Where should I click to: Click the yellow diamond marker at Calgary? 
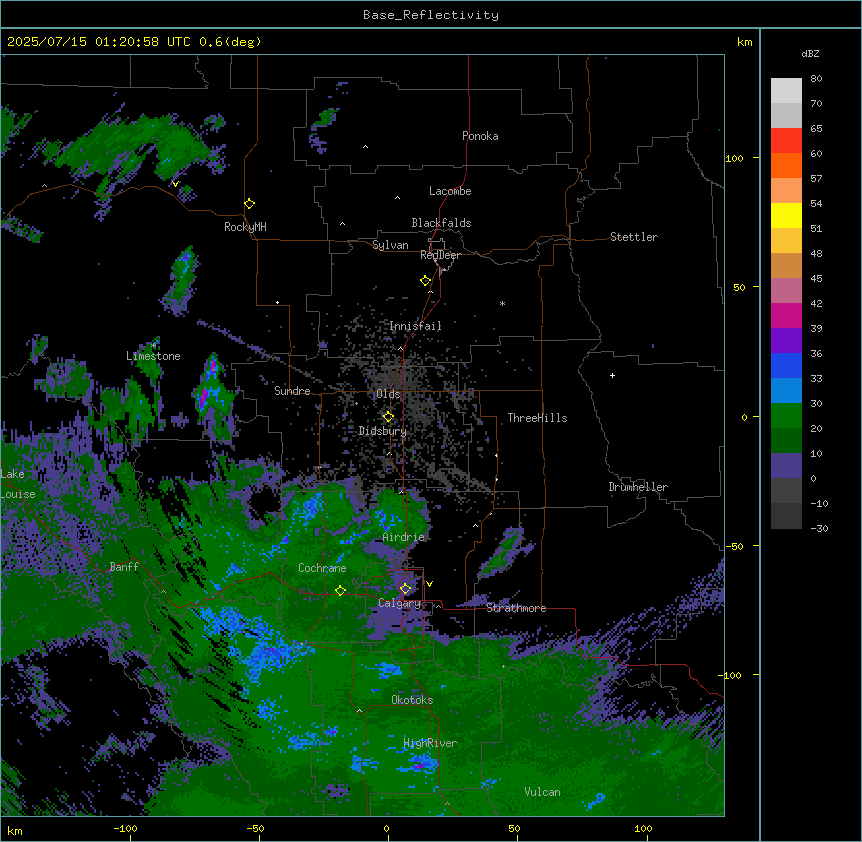405,589
